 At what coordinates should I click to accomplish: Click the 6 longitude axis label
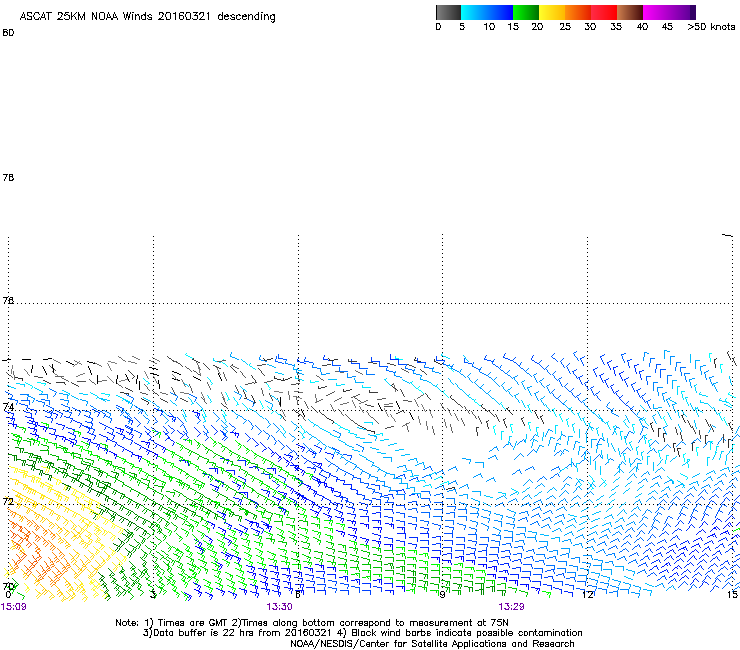tap(298, 595)
